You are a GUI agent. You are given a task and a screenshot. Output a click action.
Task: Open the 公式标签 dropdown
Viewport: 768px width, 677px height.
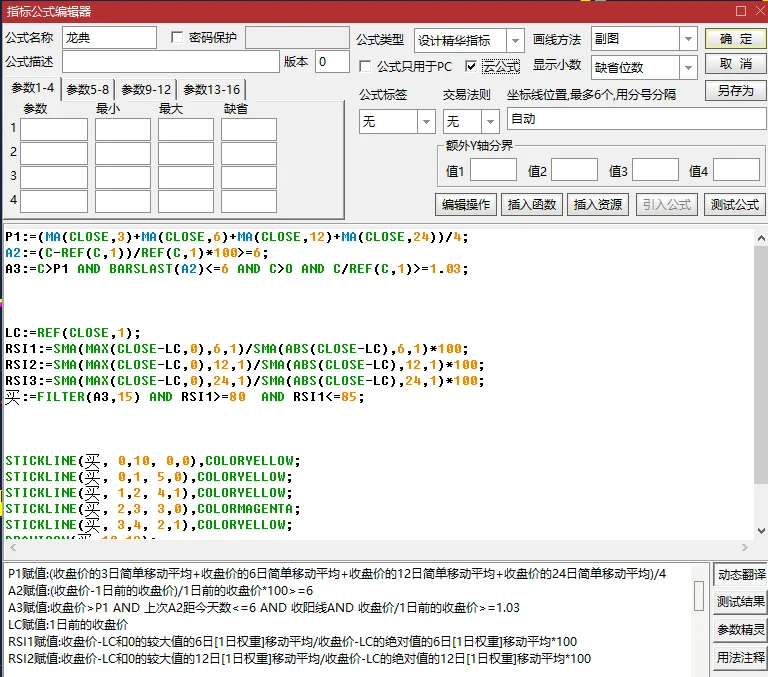point(426,121)
